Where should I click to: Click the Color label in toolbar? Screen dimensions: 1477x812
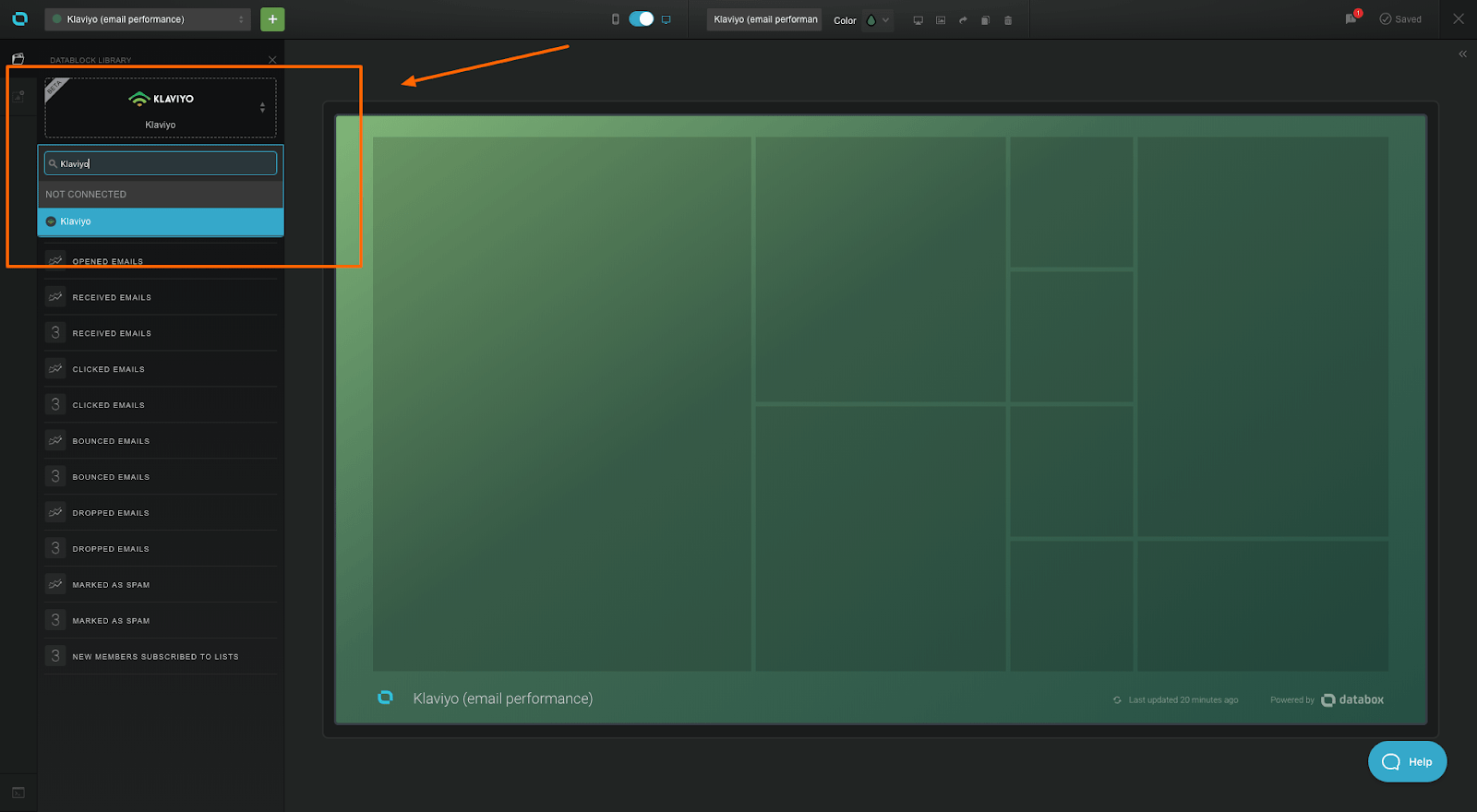(845, 20)
